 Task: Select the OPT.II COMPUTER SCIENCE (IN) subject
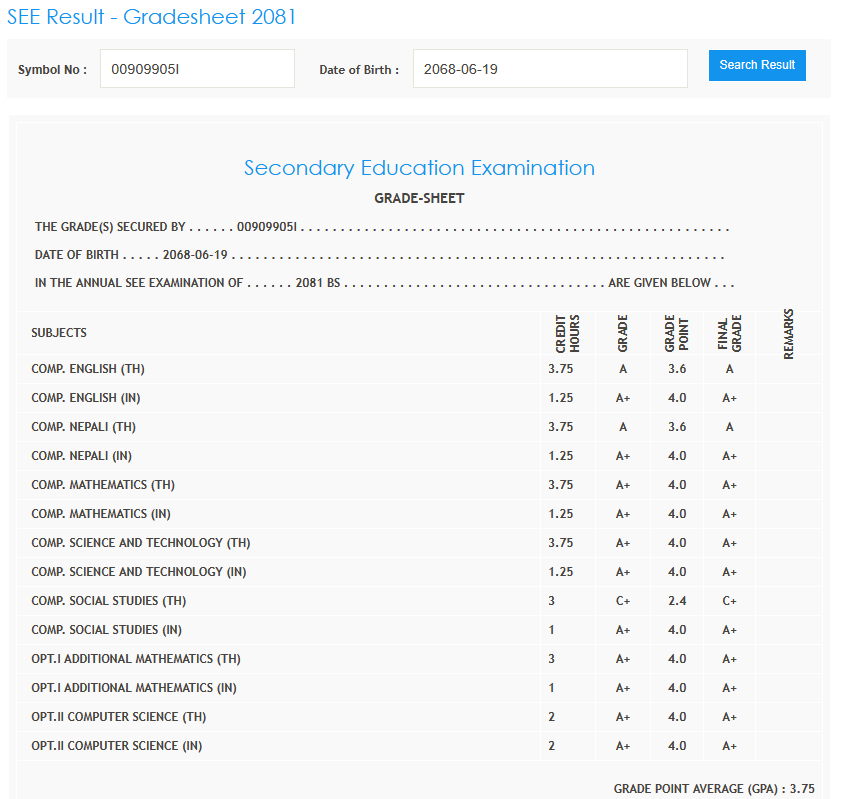(x=120, y=746)
